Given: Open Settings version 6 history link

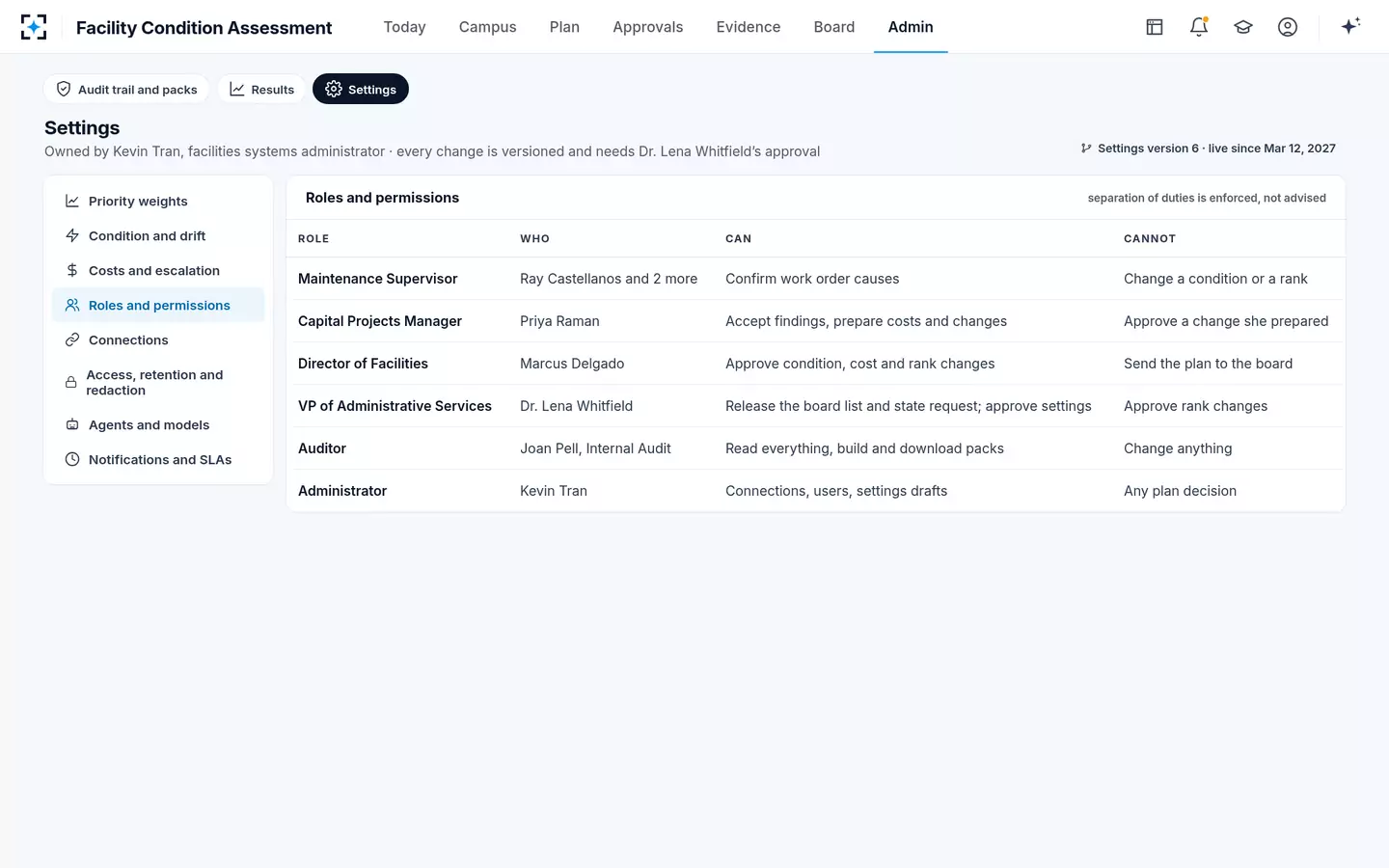Looking at the screenshot, I should tap(1209, 149).
